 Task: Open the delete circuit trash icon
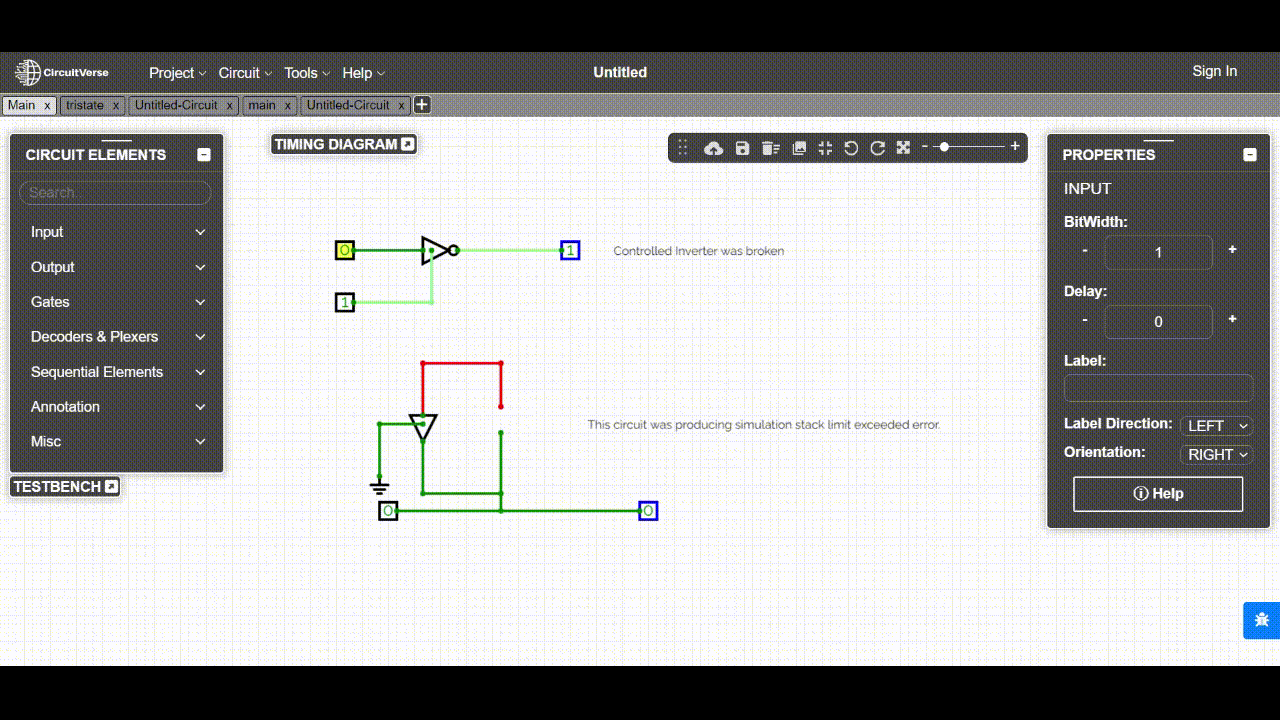coord(770,147)
